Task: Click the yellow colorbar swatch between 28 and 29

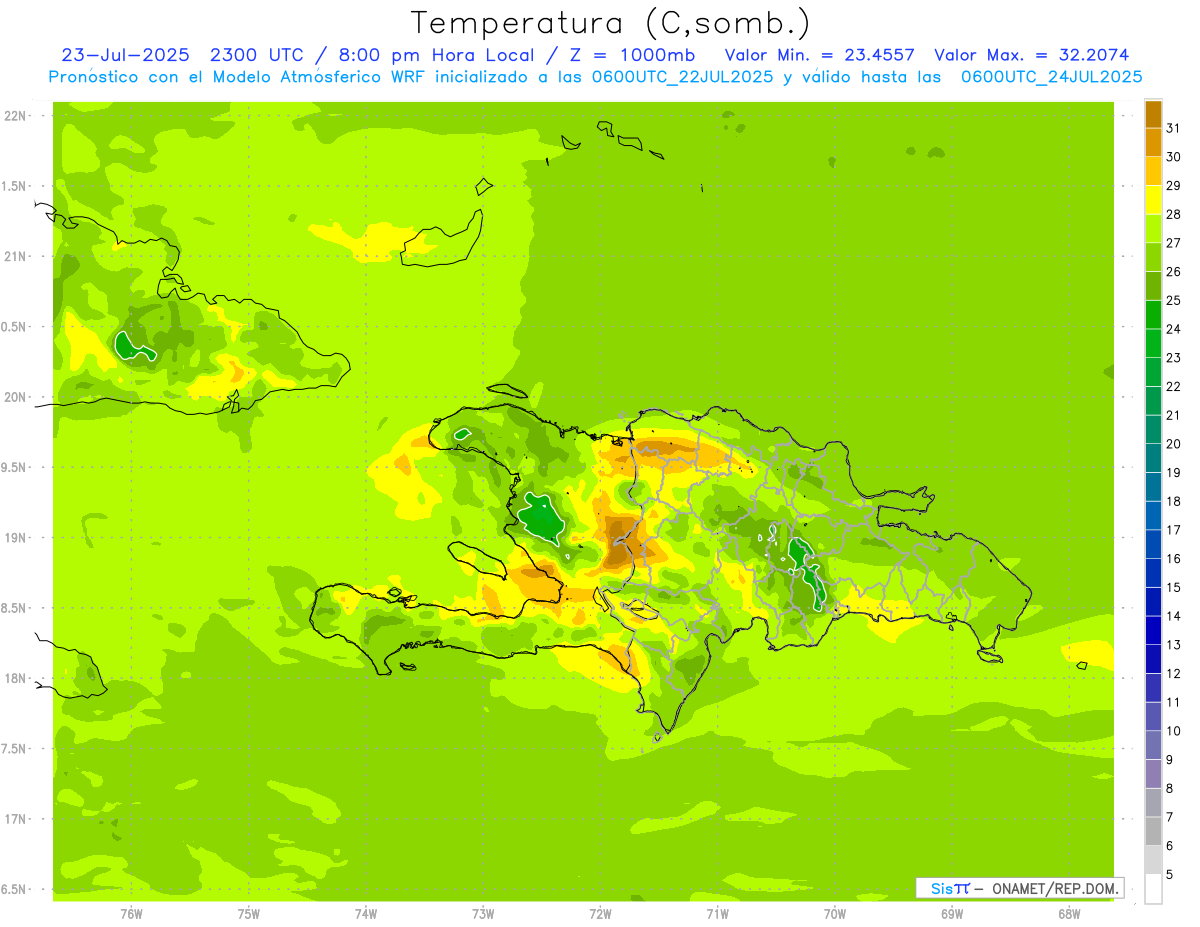Action: (1153, 200)
